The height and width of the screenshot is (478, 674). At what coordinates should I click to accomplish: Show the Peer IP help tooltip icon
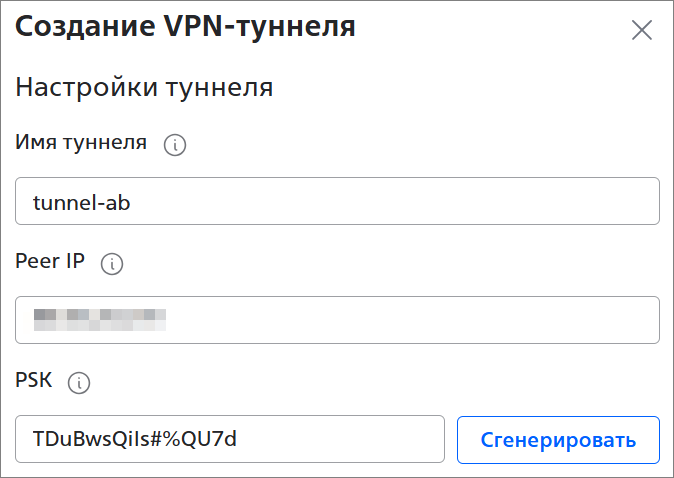click(112, 264)
